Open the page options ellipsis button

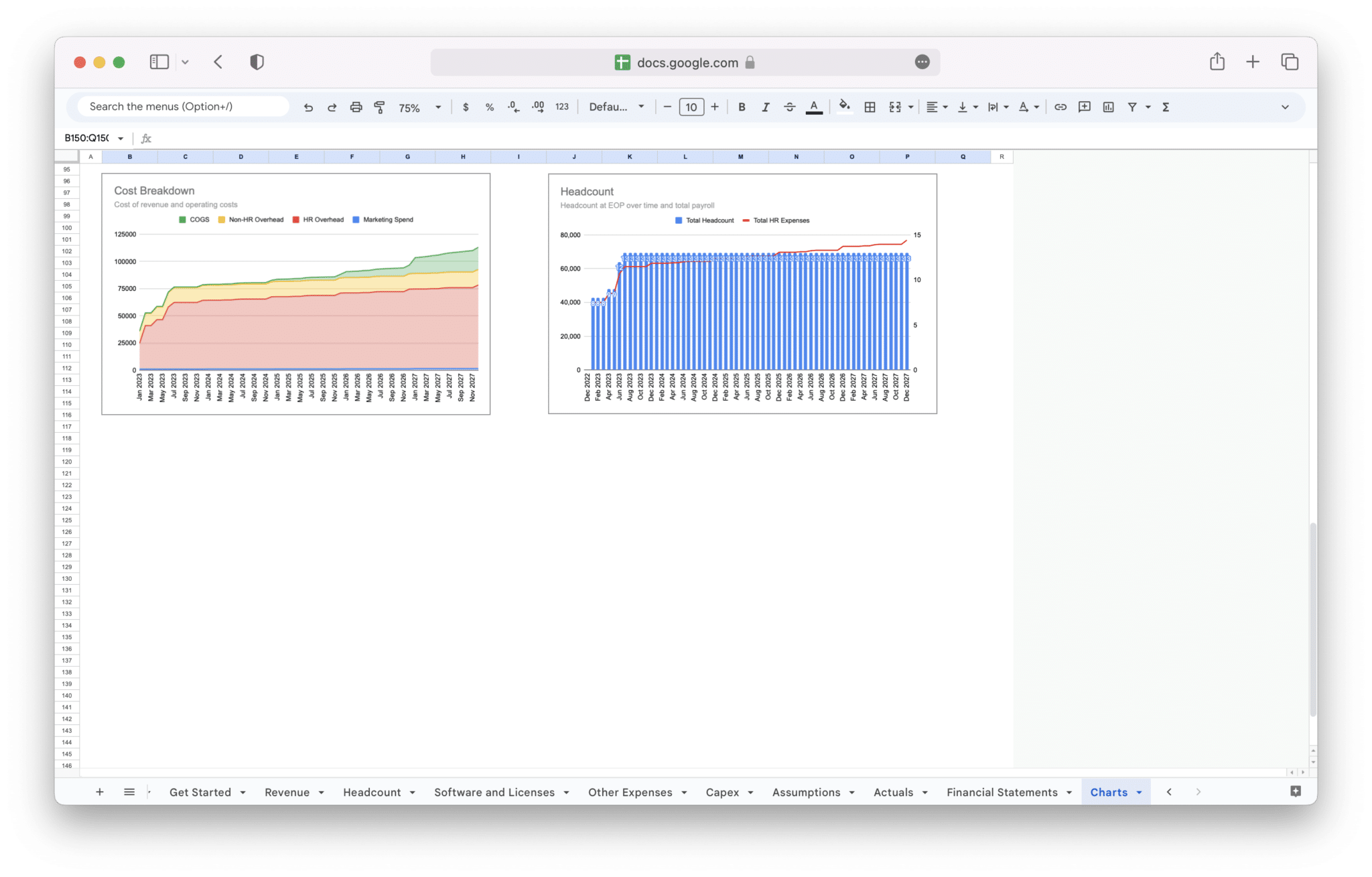(922, 62)
